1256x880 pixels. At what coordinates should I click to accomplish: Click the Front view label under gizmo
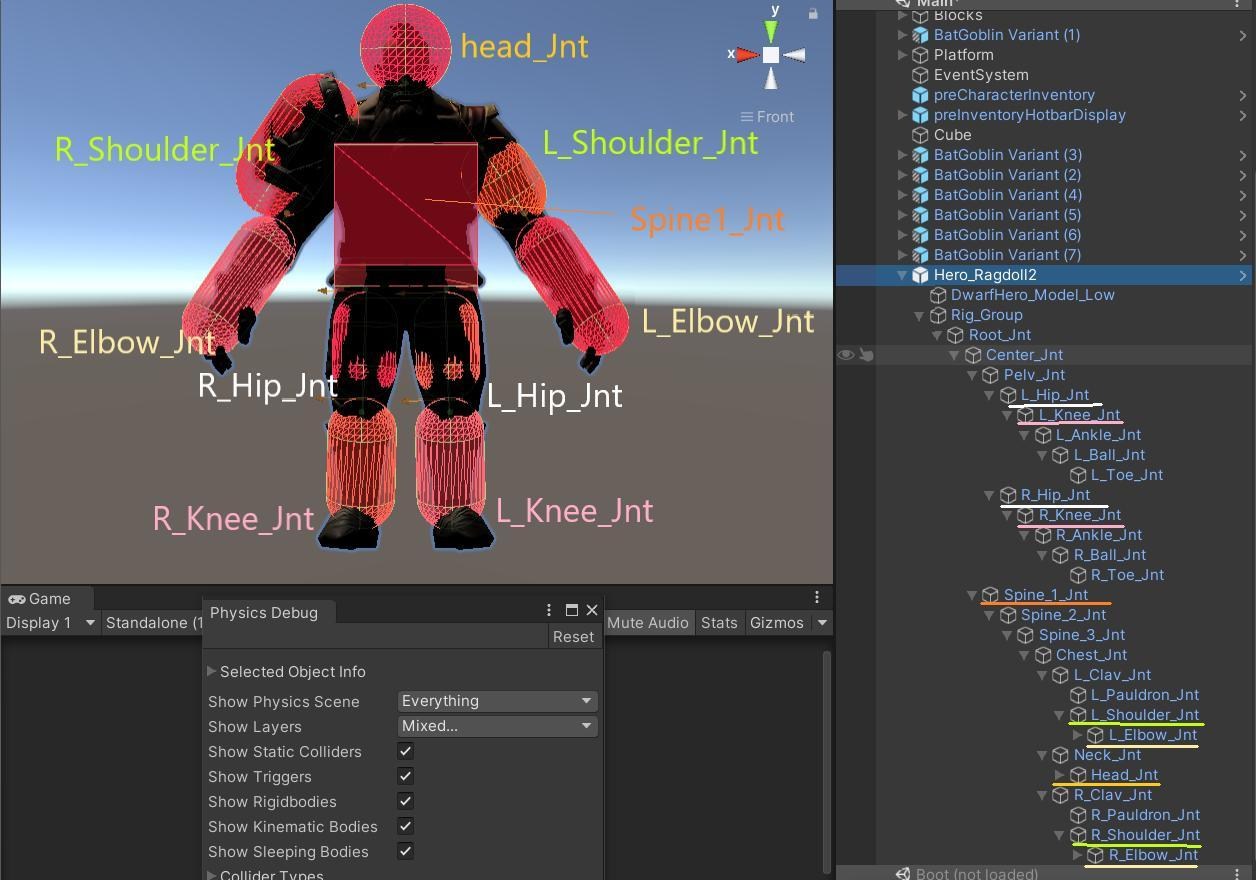click(x=775, y=117)
